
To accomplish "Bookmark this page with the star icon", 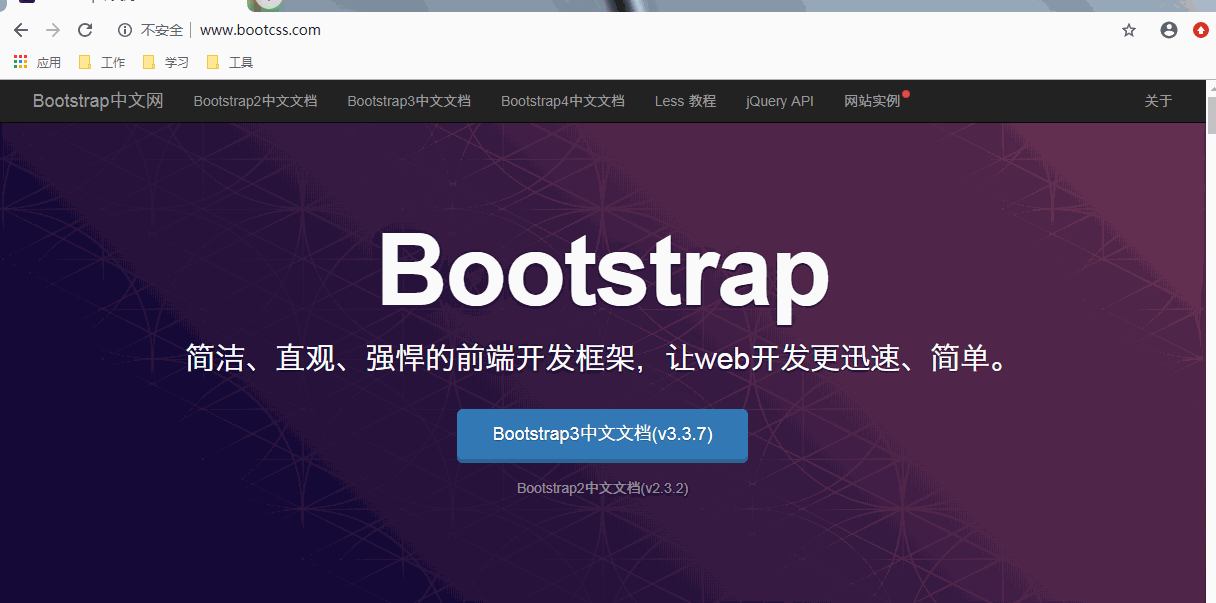I will (x=1129, y=30).
